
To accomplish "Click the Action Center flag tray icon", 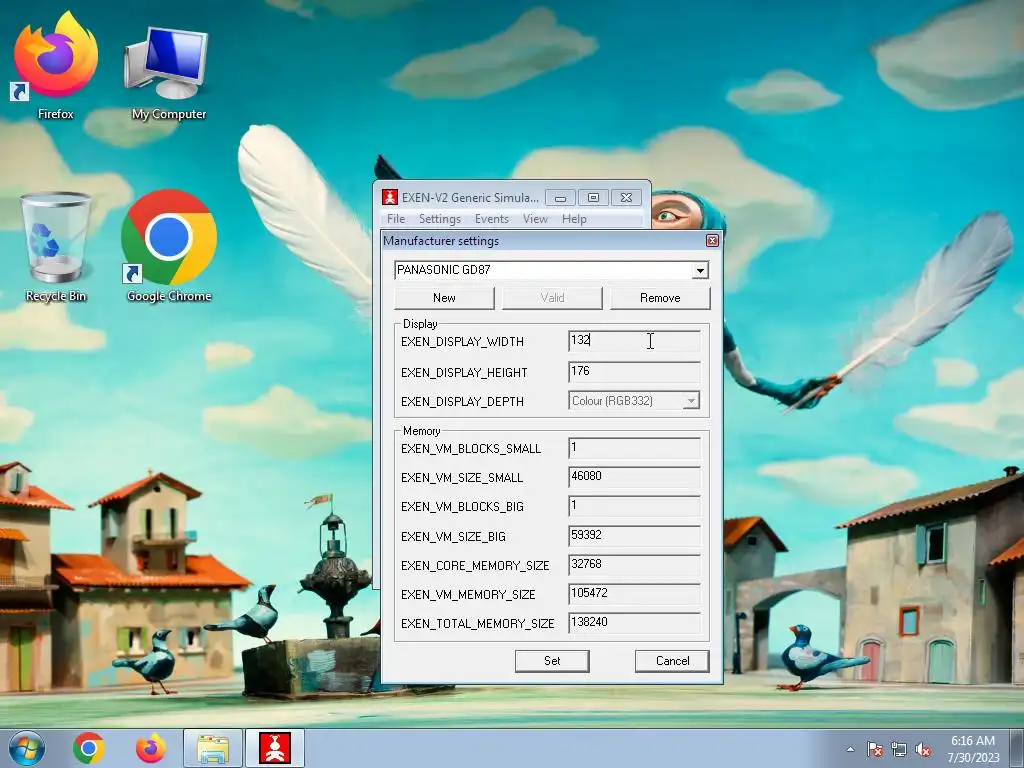I will coord(874,749).
